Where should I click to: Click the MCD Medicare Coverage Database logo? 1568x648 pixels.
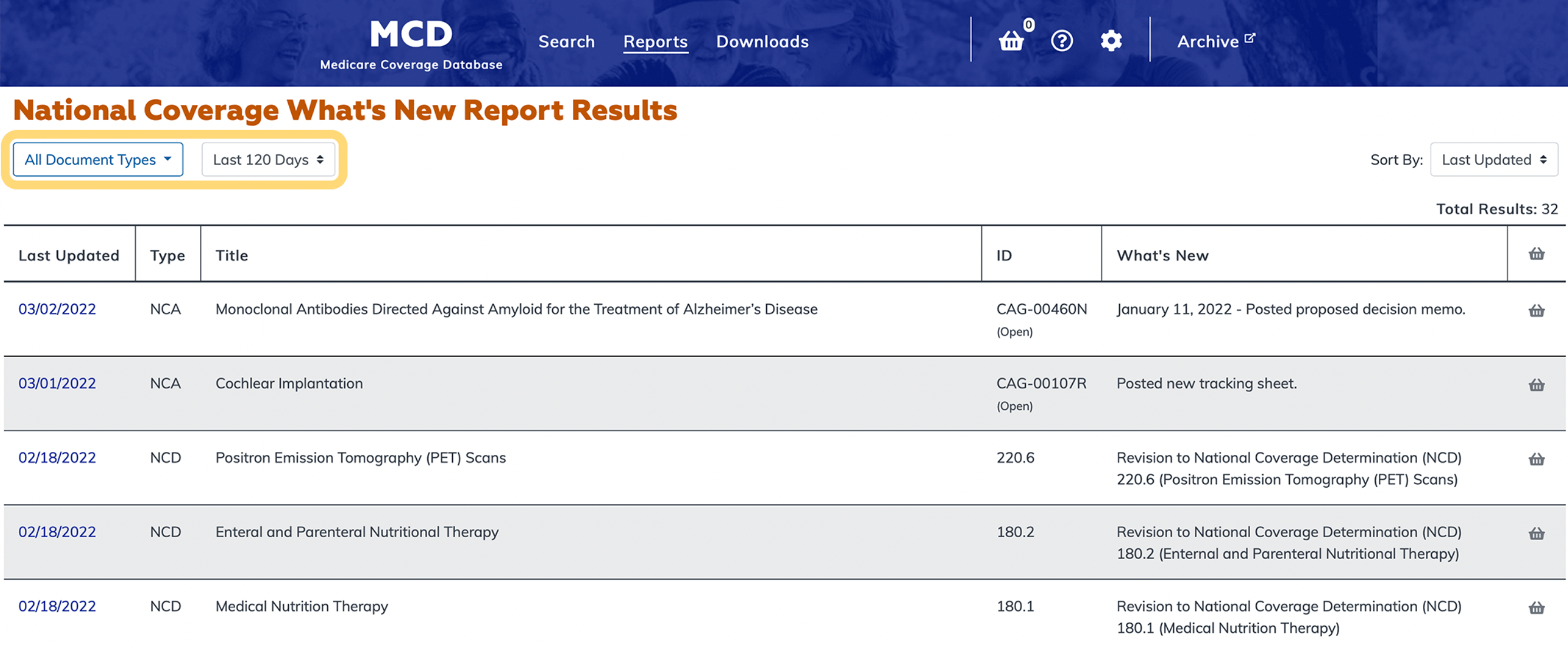coord(411,44)
